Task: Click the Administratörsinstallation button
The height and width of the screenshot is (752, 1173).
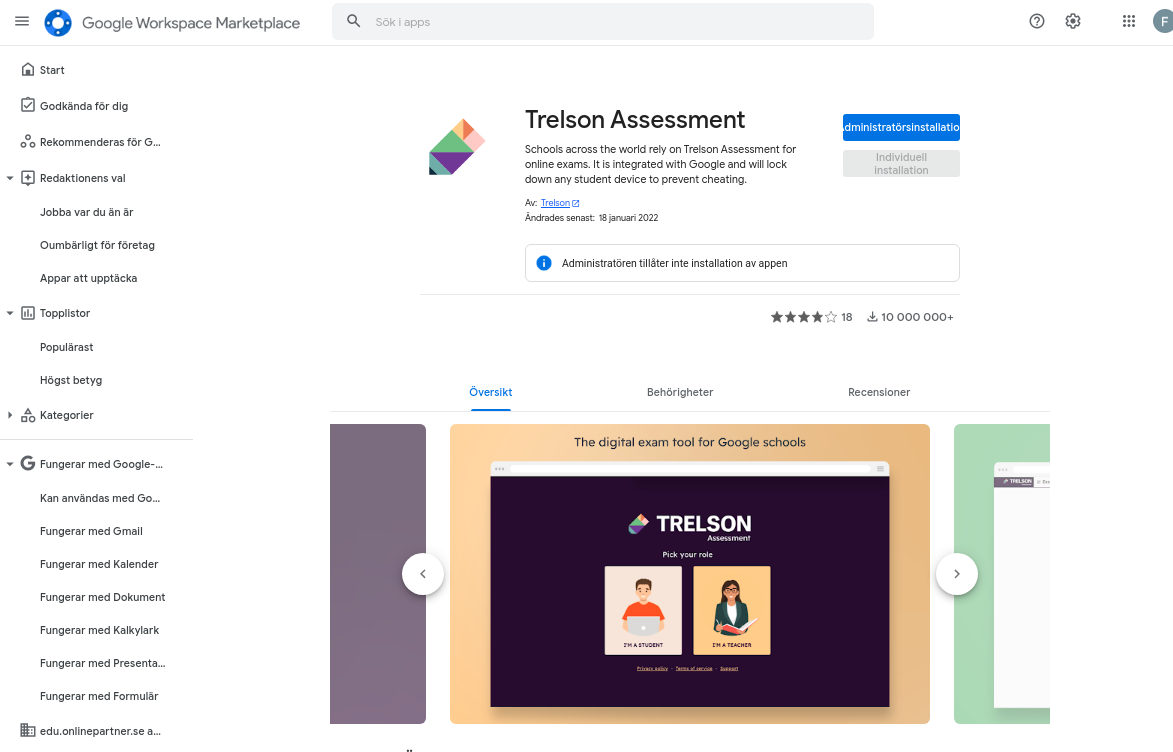Action: point(901,127)
